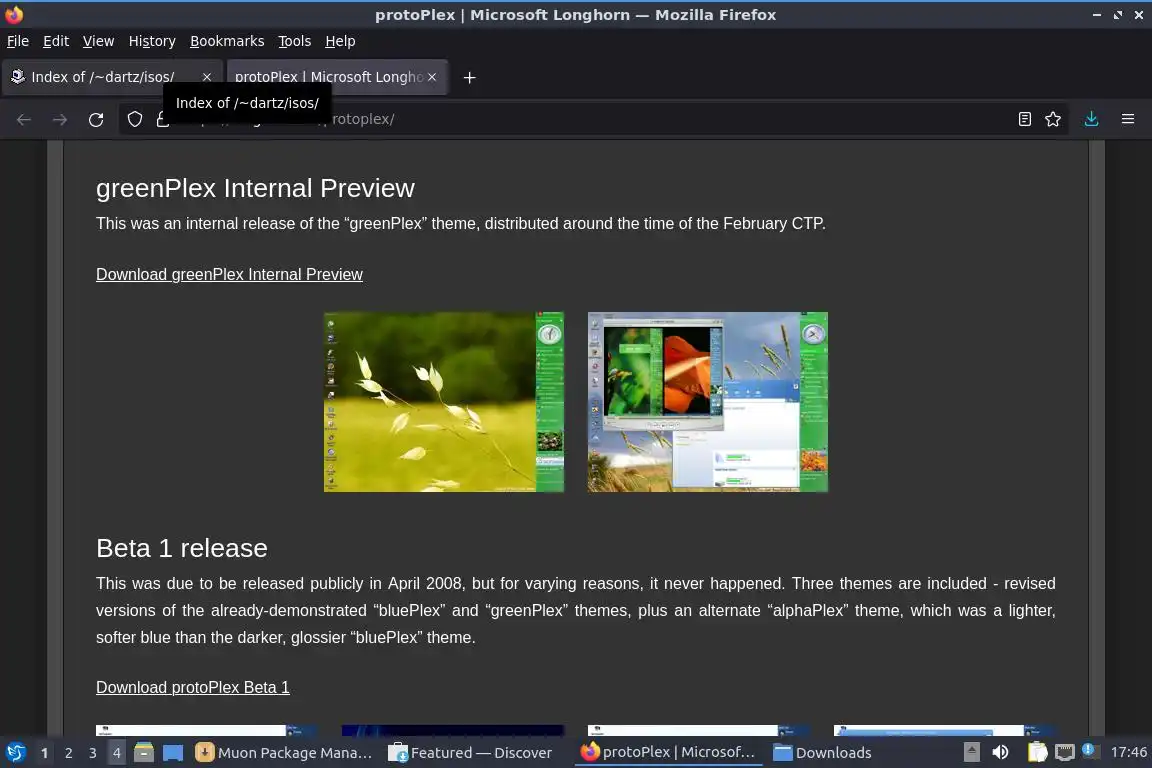Follow Download protoPlex Beta 1 link

coord(192,687)
